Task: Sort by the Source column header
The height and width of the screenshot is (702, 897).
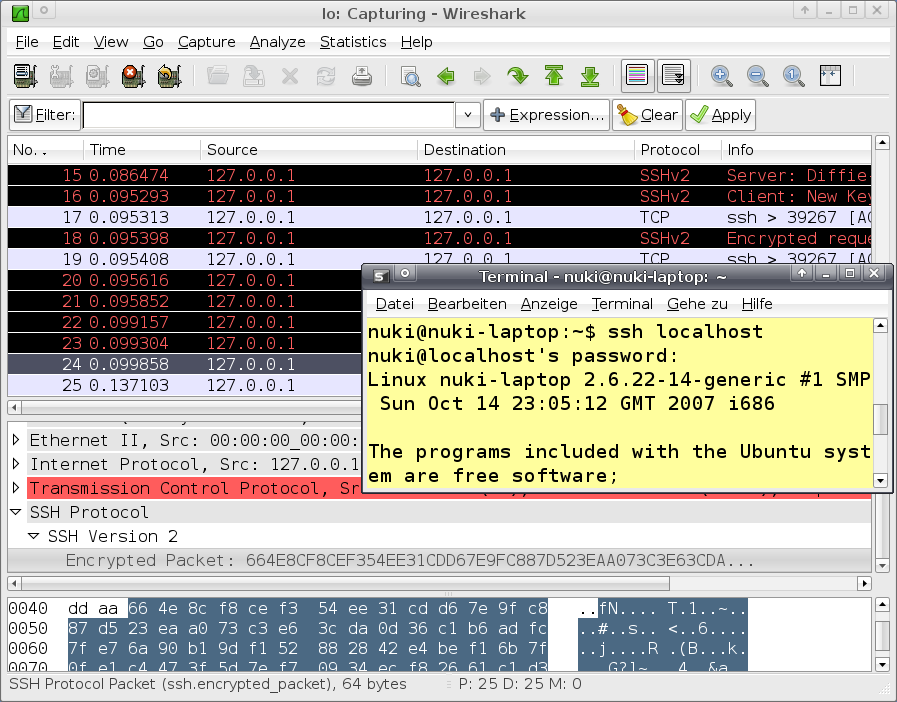Action: (308, 150)
